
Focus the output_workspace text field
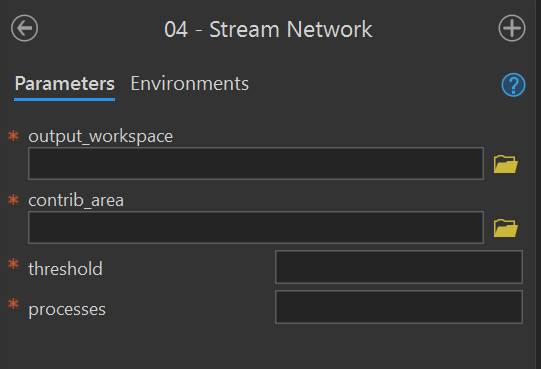pyautogui.click(x=256, y=164)
